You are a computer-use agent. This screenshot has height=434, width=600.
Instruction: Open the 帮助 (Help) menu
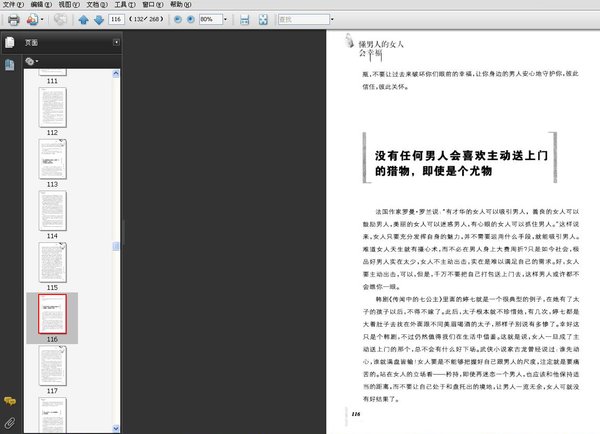click(x=175, y=5)
